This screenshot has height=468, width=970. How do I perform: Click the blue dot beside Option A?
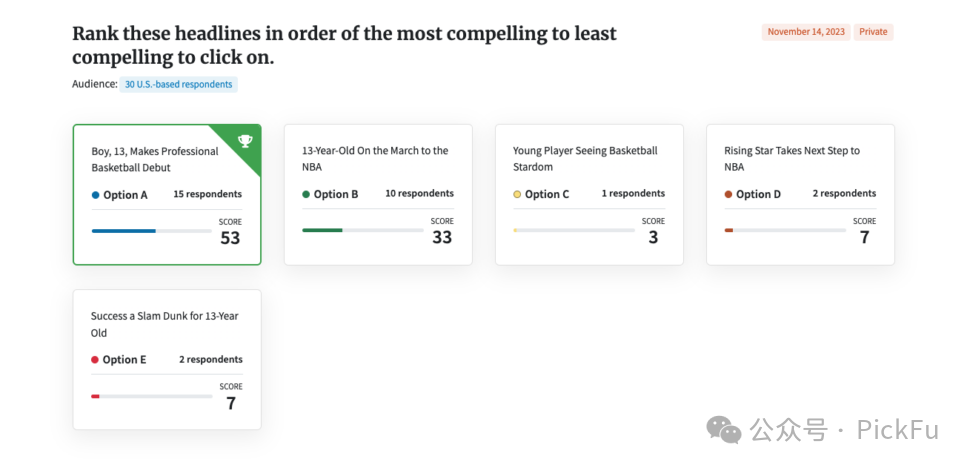(96, 195)
